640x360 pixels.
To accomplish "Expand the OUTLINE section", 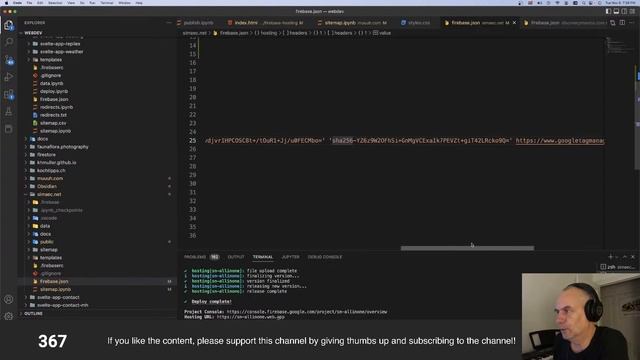I will pyautogui.click(x=33, y=313).
